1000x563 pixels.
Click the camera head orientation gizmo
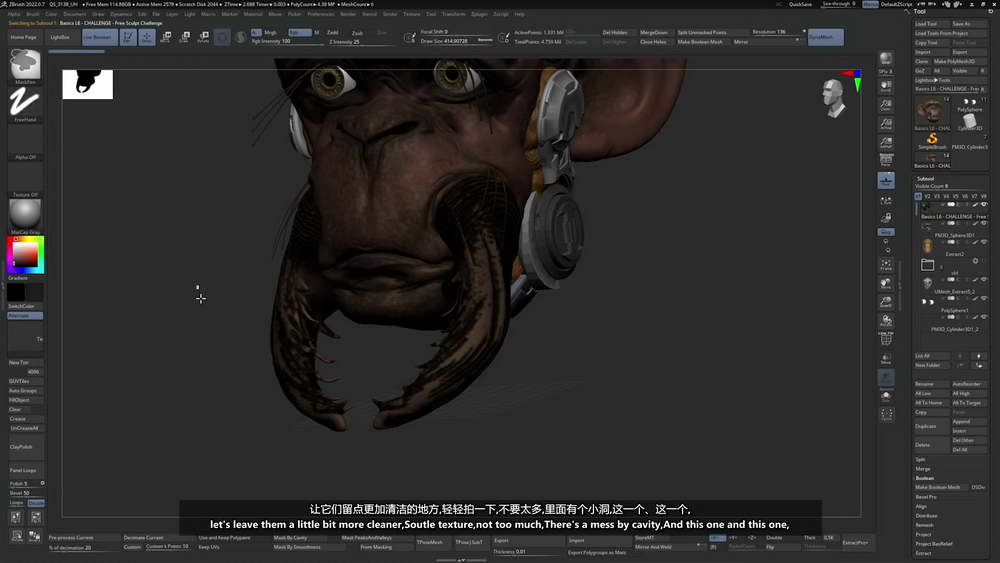833,98
